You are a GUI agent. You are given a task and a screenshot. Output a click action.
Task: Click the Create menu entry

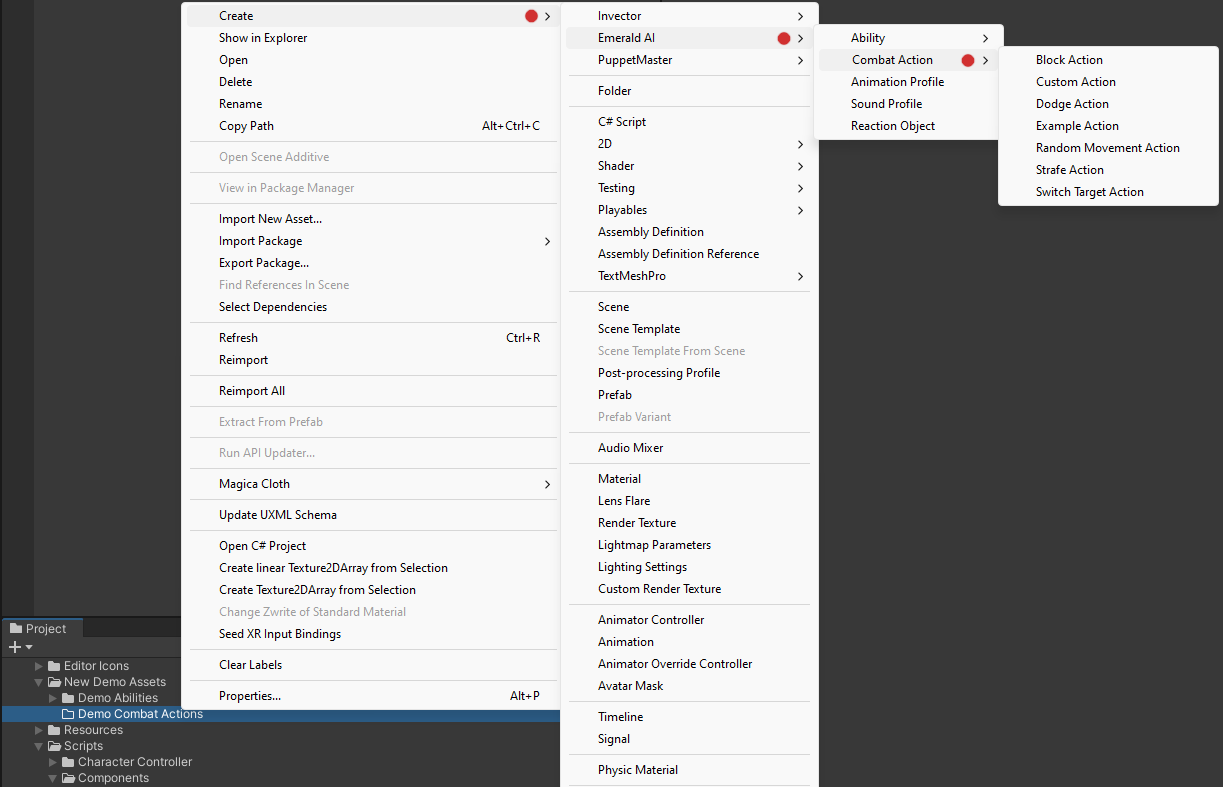point(371,16)
